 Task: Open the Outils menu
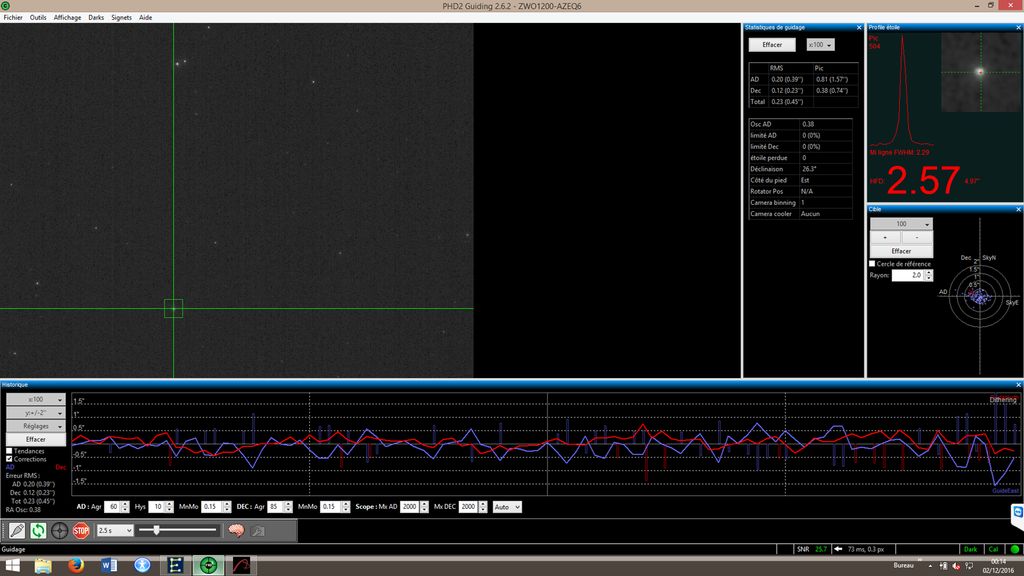(x=38, y=18)
